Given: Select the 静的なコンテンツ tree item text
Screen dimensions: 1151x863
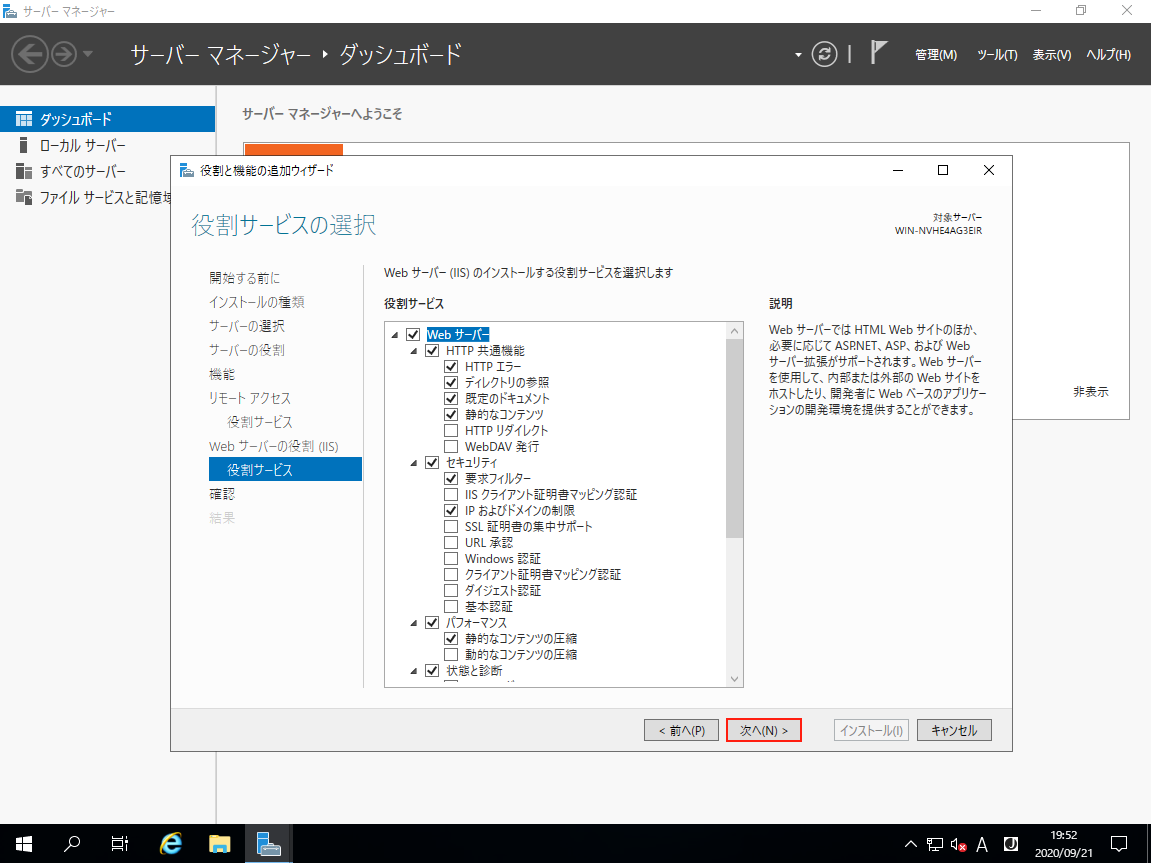Looking at the screenshot, I should pyautogui.click(x=504, y=415).
